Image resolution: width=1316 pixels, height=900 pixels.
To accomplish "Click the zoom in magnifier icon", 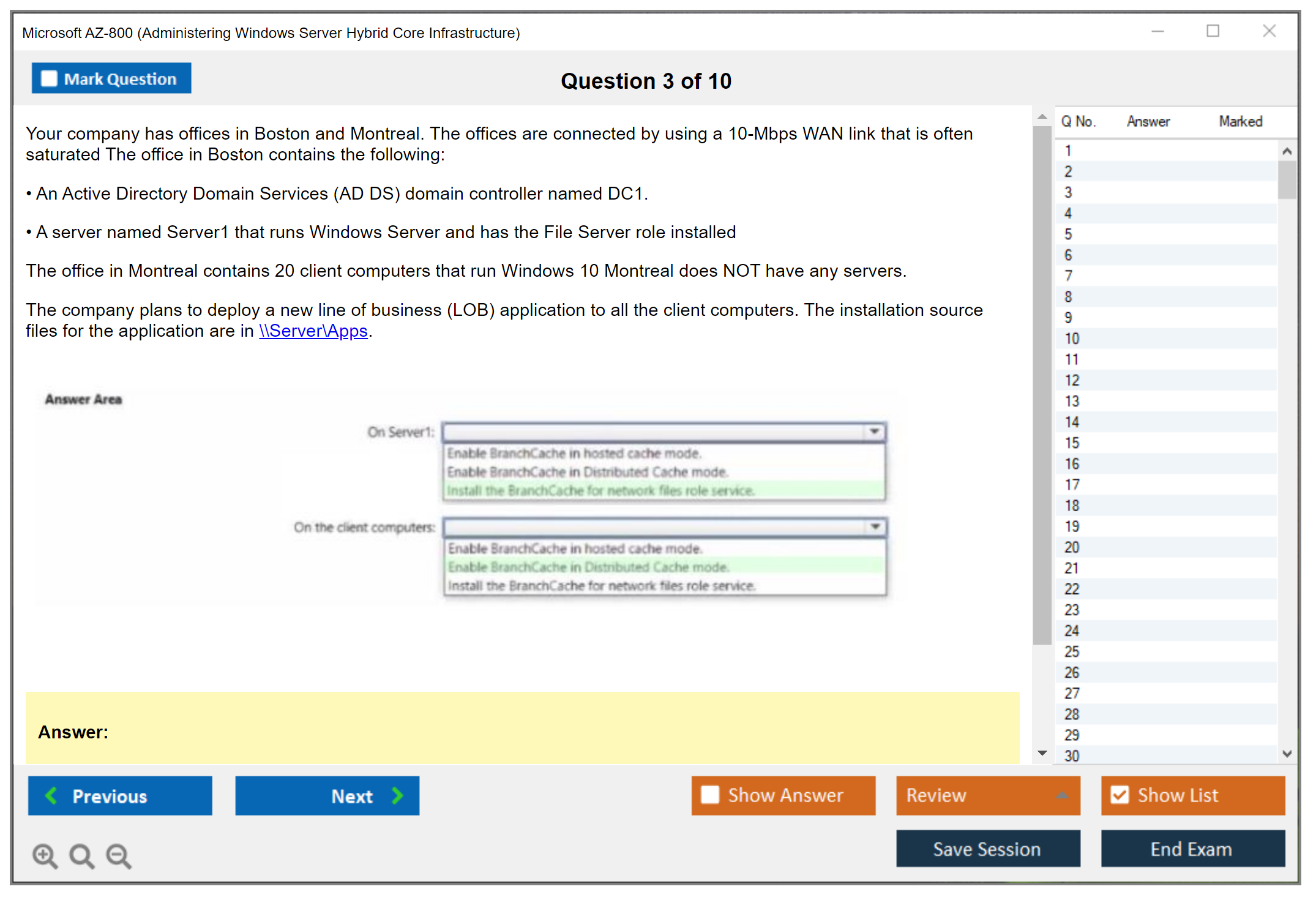I will point(44,855).
